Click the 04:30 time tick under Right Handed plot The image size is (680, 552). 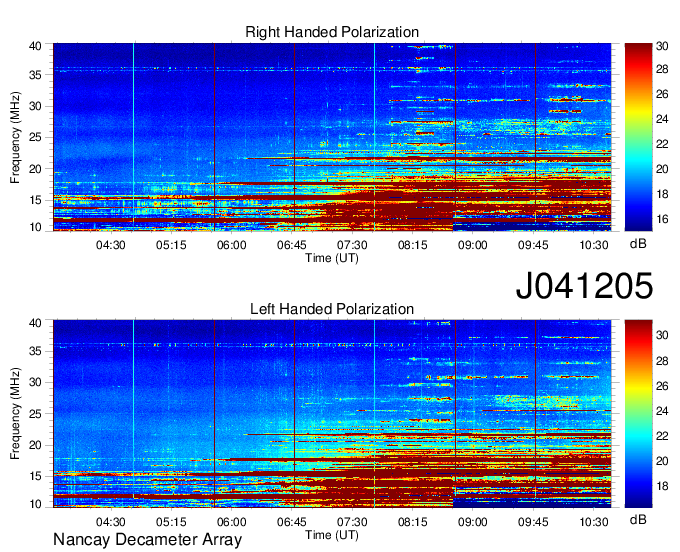click(111, 245)
